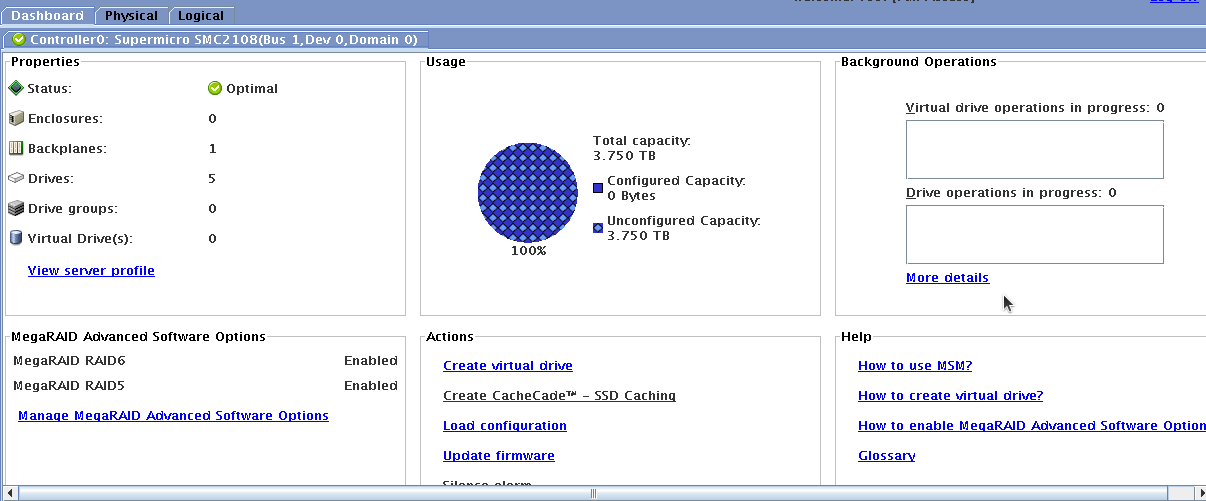Click Create CacheCade SSD Caching link
The height and width of the screenshot is (501, 1206).
point(559,395)
